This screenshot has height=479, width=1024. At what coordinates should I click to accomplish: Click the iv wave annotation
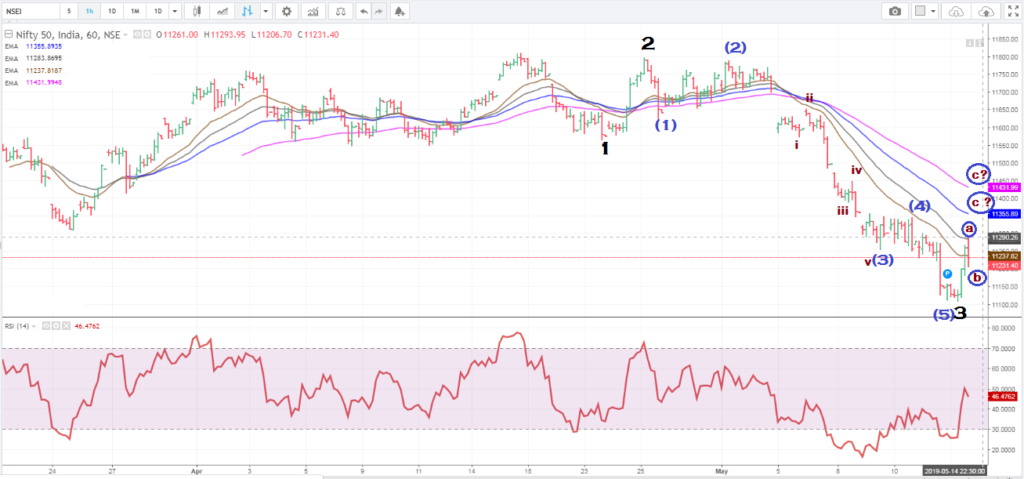click(856, 170)
